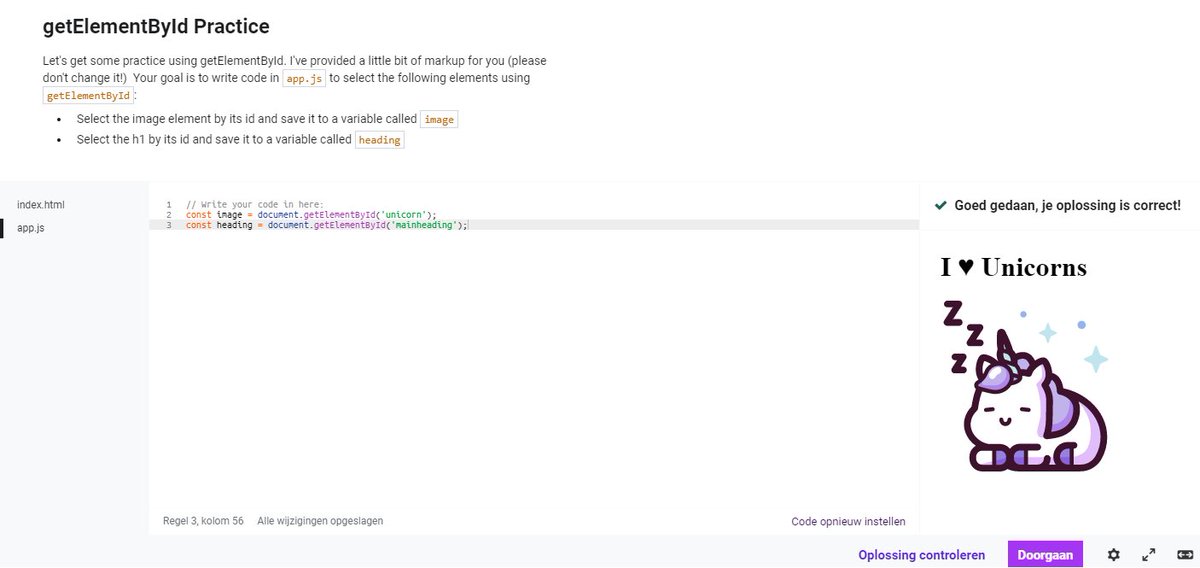Click the green success checkmark icon

click(940, 205)
